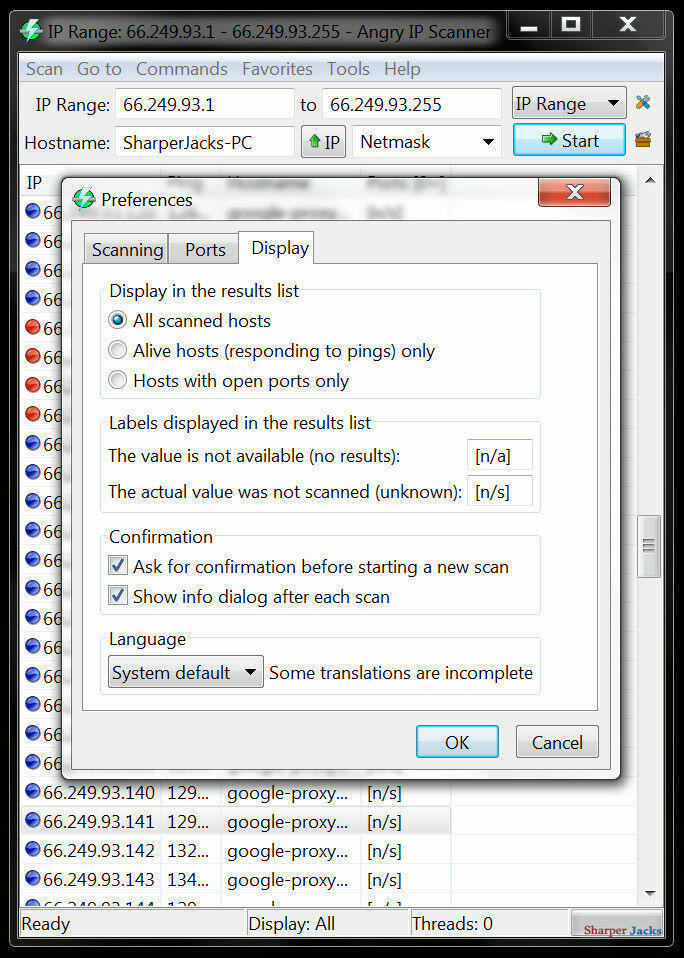Close the Preferences dialog with red X
Viewport: 684px width, 958px height.
click(574, 193)
